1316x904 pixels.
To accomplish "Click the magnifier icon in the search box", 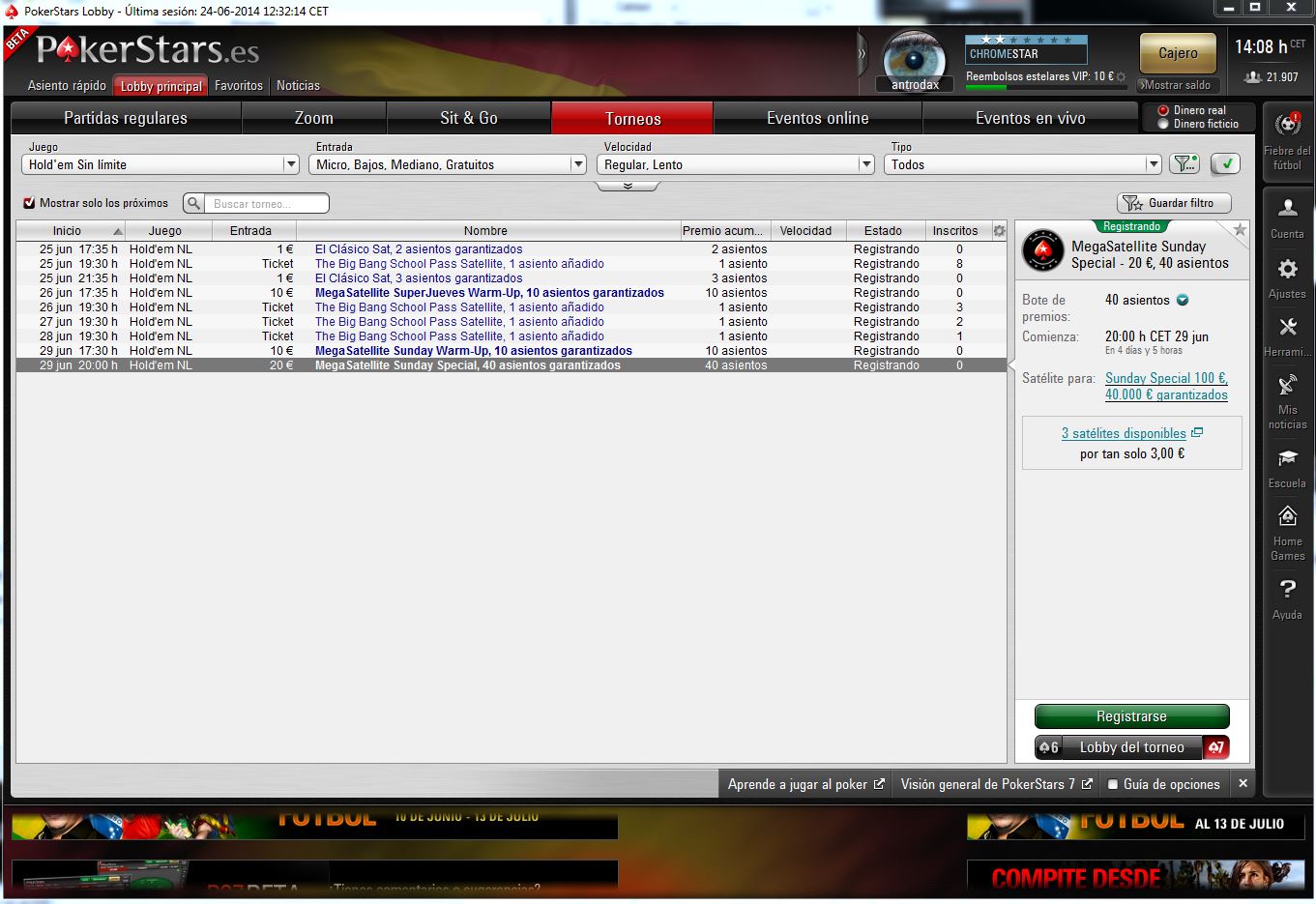I will point(194,203).
